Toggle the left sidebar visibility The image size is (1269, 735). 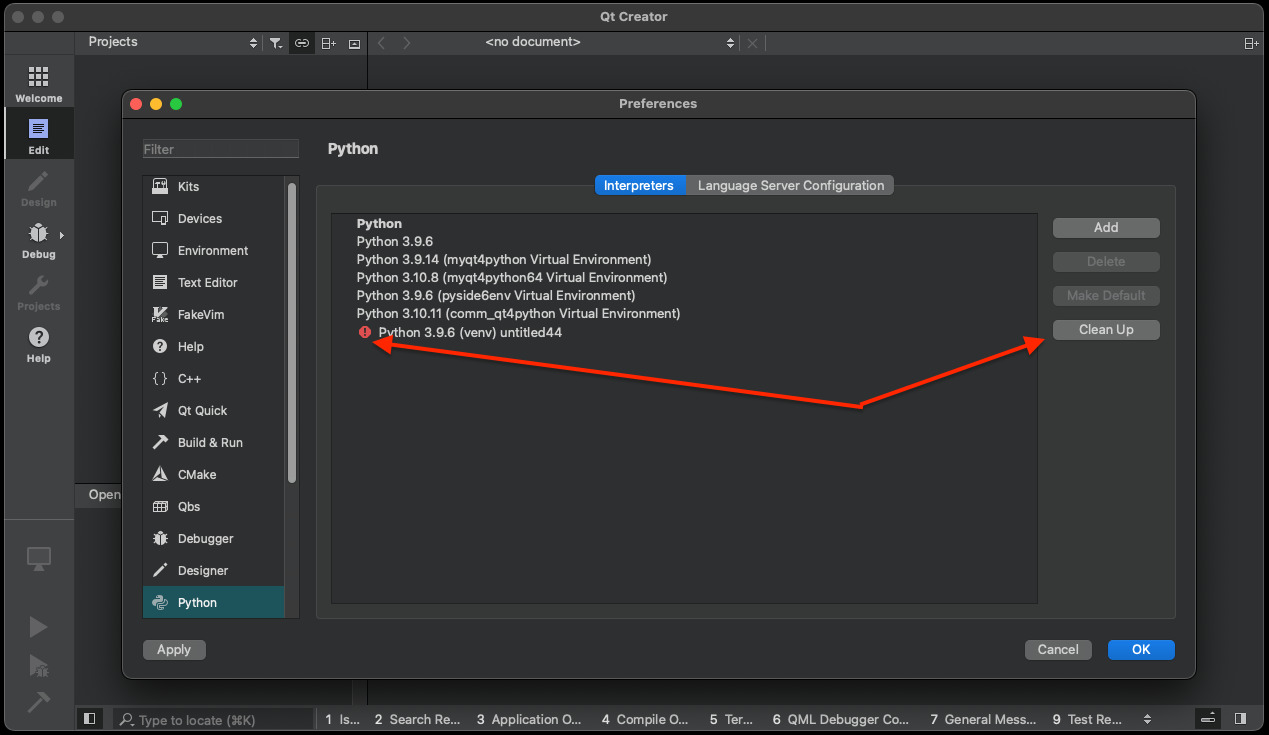[x=89, y=718]
